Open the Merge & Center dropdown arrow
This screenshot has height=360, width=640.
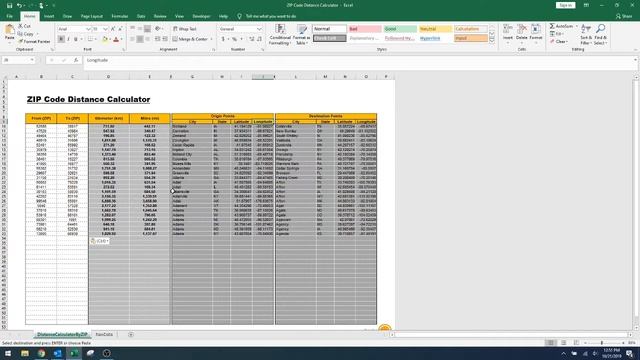coord(211,39)
